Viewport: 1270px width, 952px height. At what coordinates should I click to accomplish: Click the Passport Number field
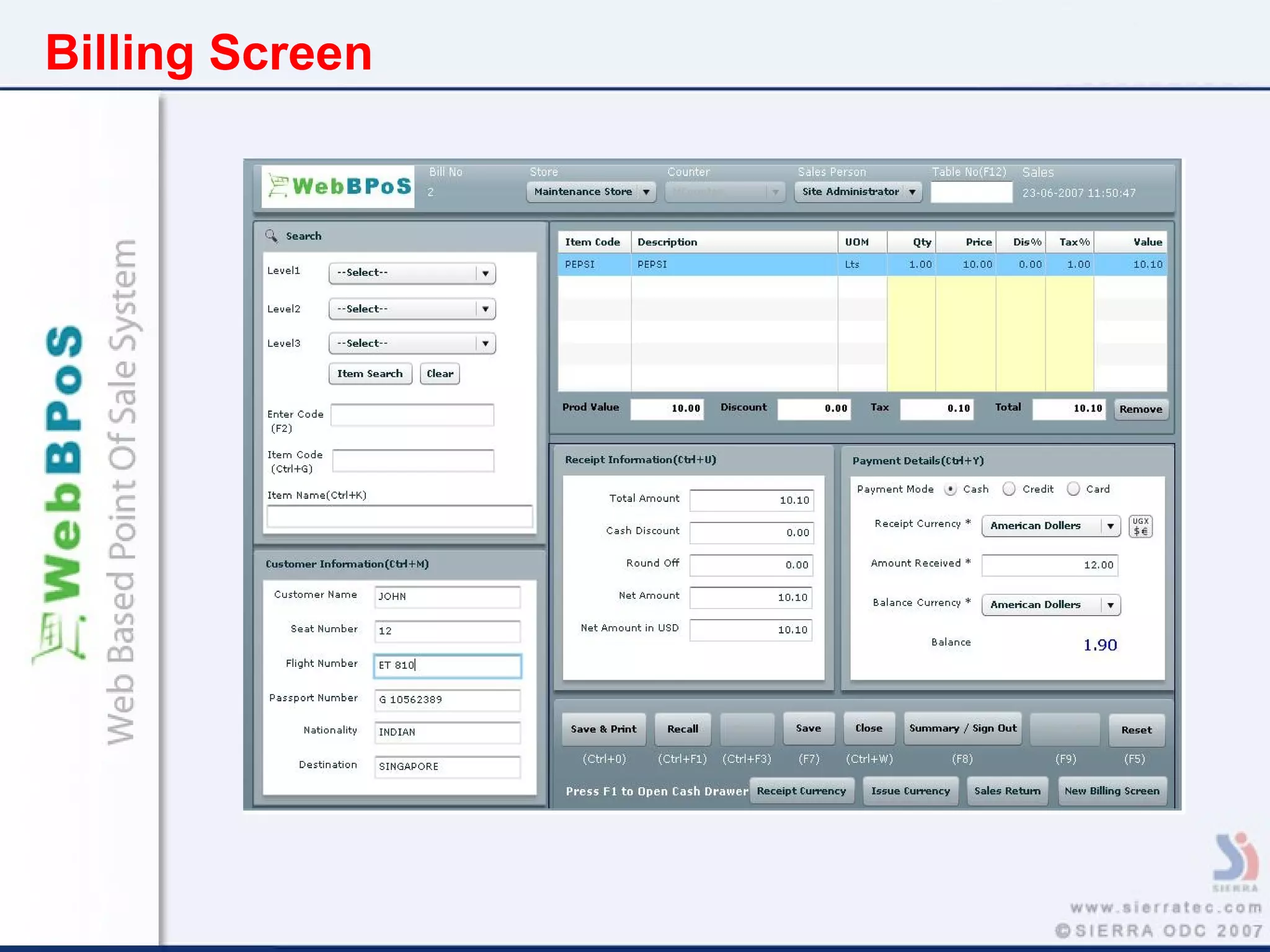tap(447, 700)
